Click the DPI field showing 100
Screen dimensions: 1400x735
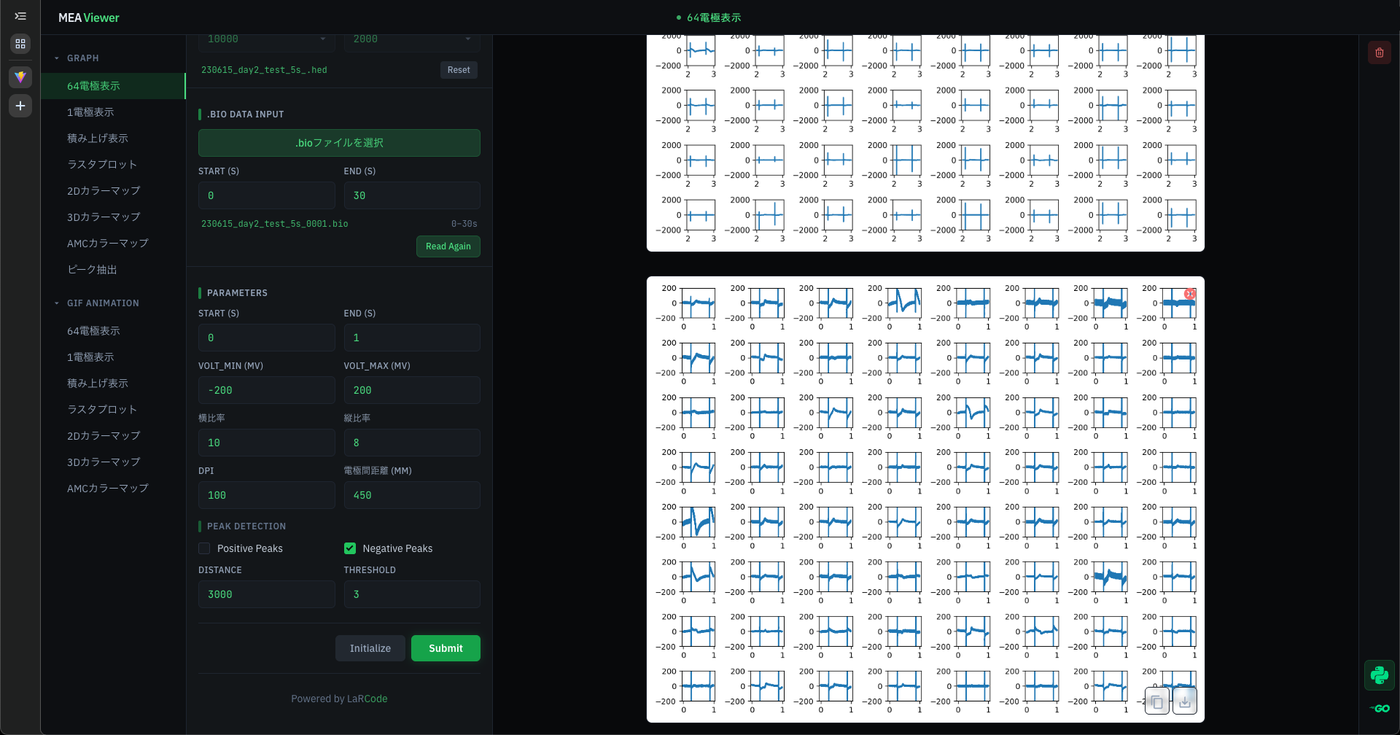266,495
